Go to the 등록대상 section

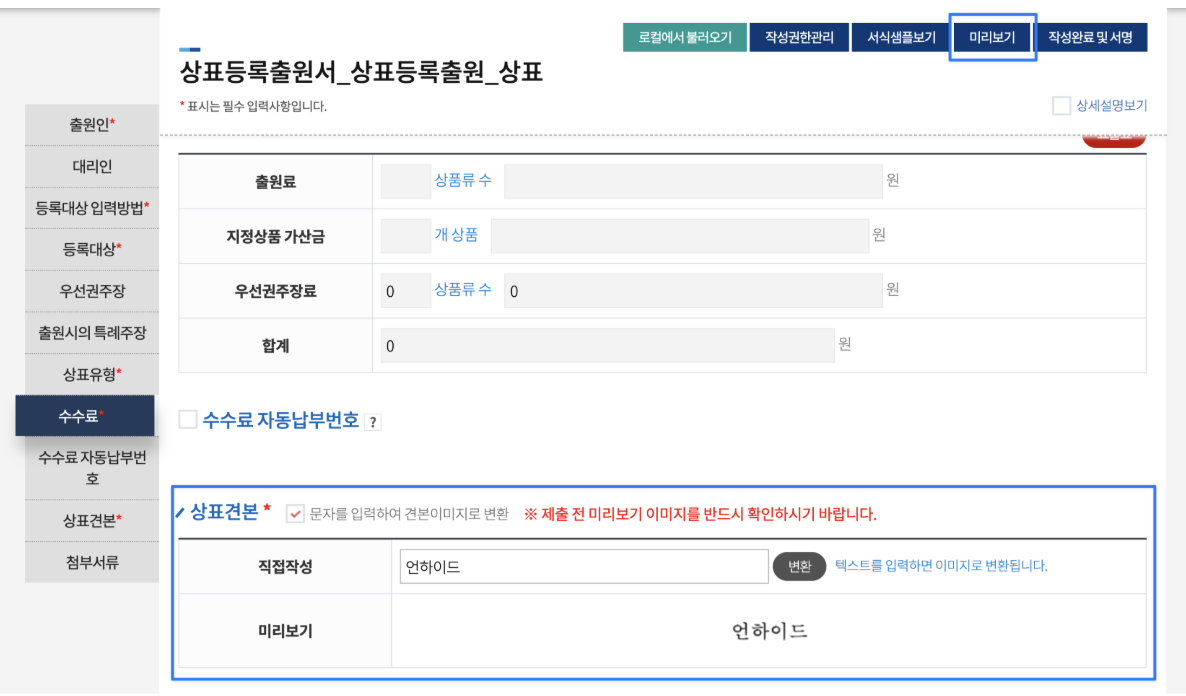coord(91,250)
